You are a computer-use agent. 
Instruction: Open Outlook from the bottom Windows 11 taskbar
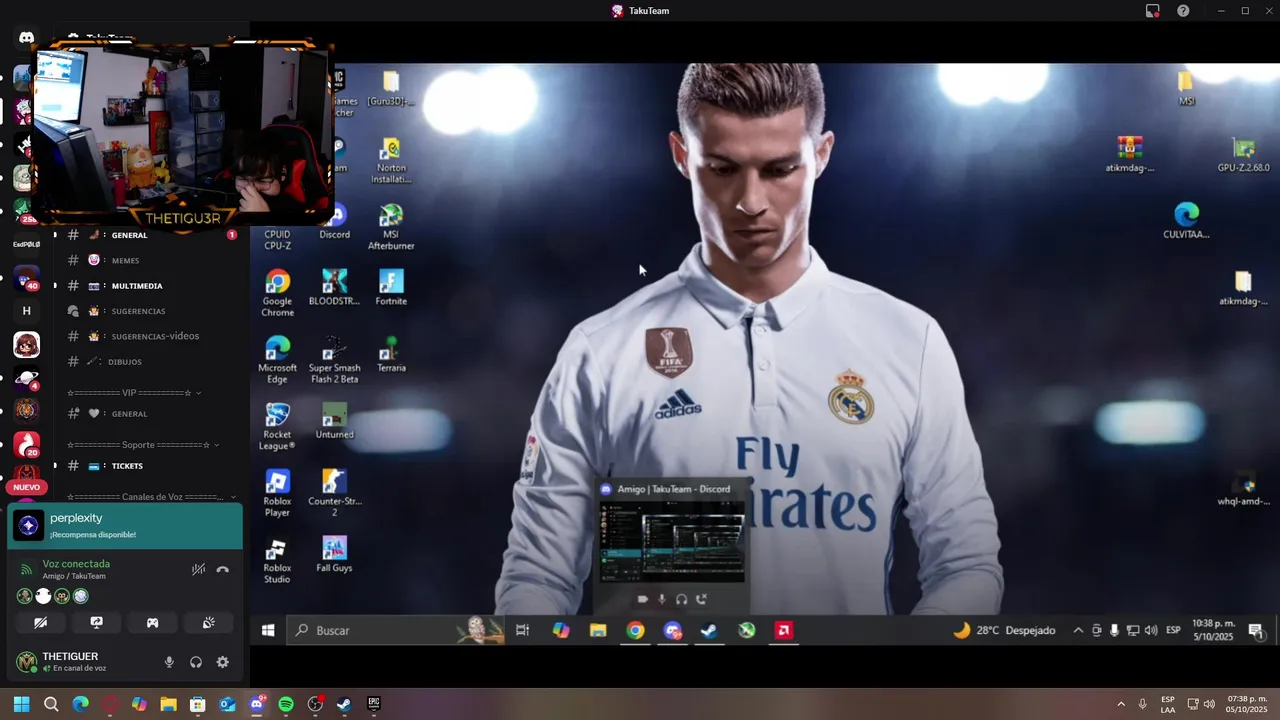[227, 704]
